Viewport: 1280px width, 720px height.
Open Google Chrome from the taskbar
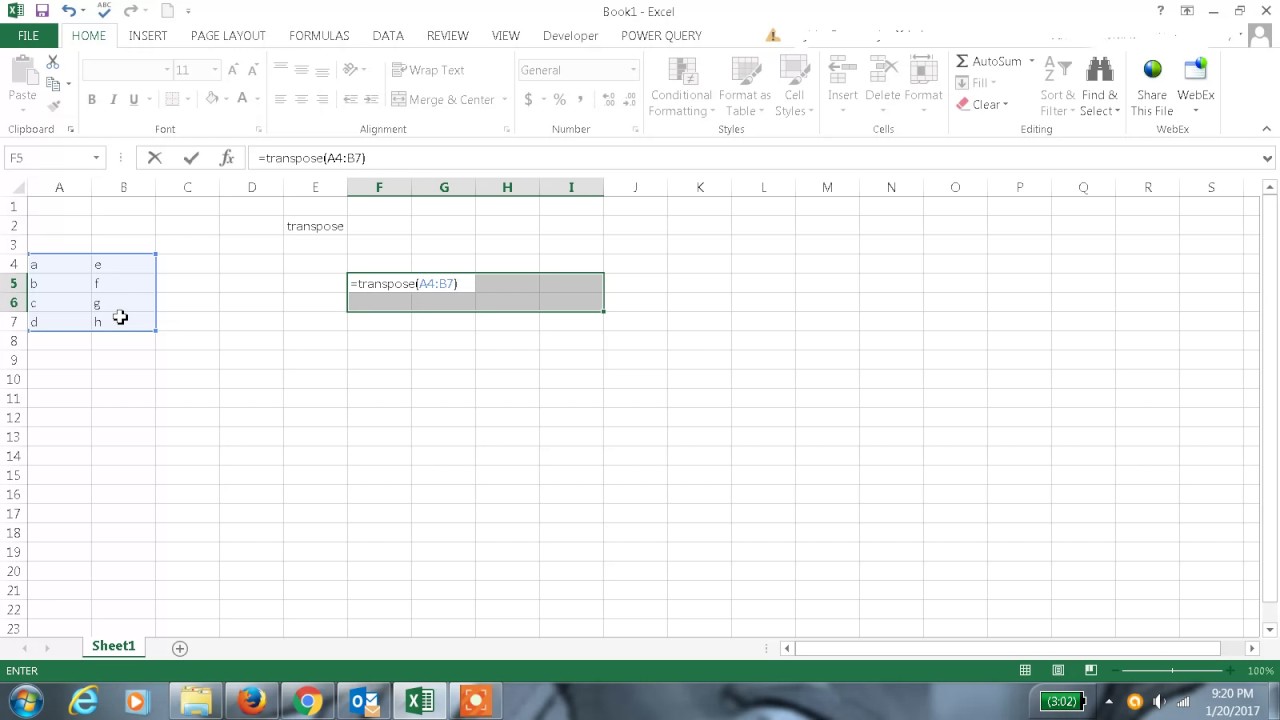(x=308, y=701)
